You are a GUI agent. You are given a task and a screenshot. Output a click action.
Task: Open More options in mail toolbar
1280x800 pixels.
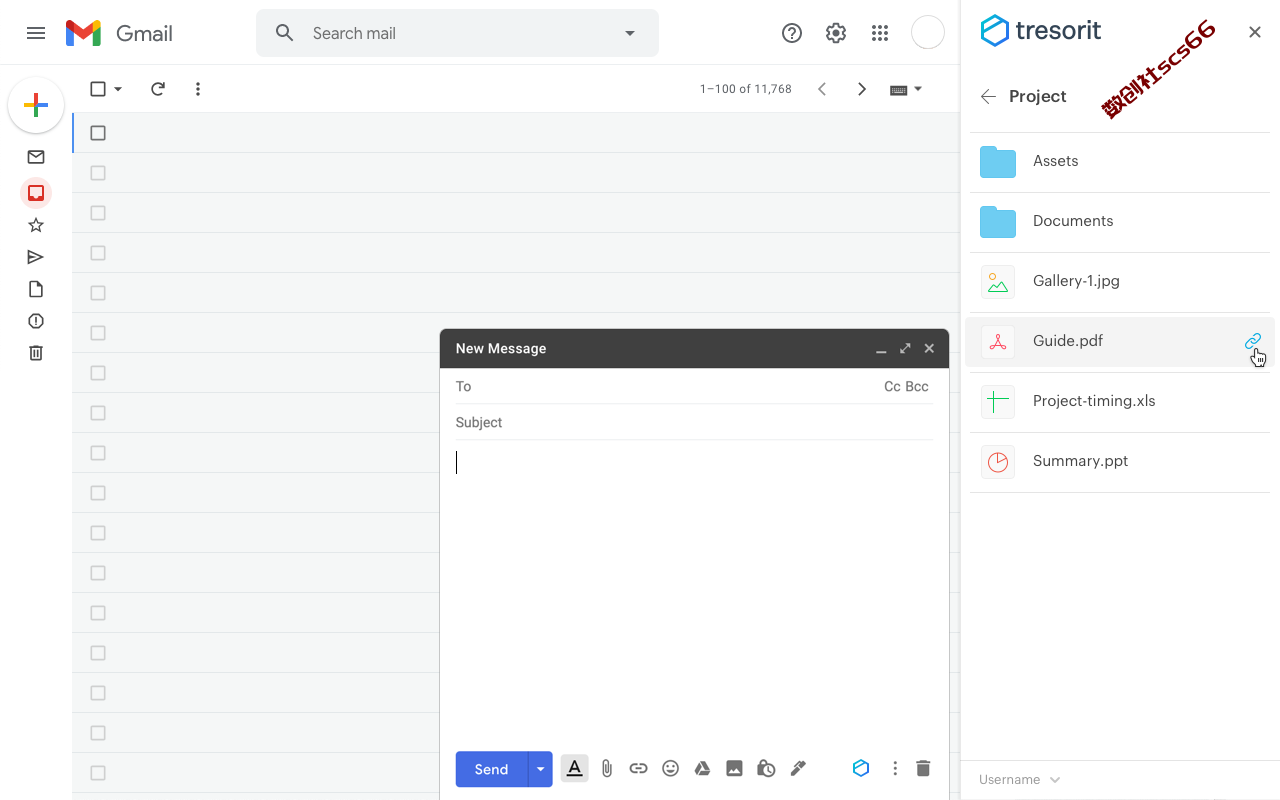(x=198, y=89)
